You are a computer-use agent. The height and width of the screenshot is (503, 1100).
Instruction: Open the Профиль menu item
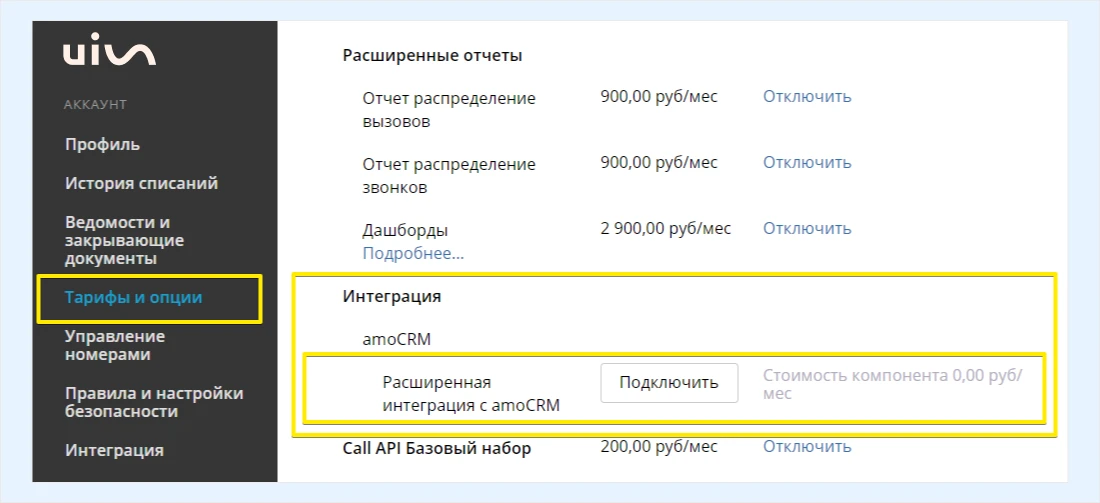[x=102, y=145]
